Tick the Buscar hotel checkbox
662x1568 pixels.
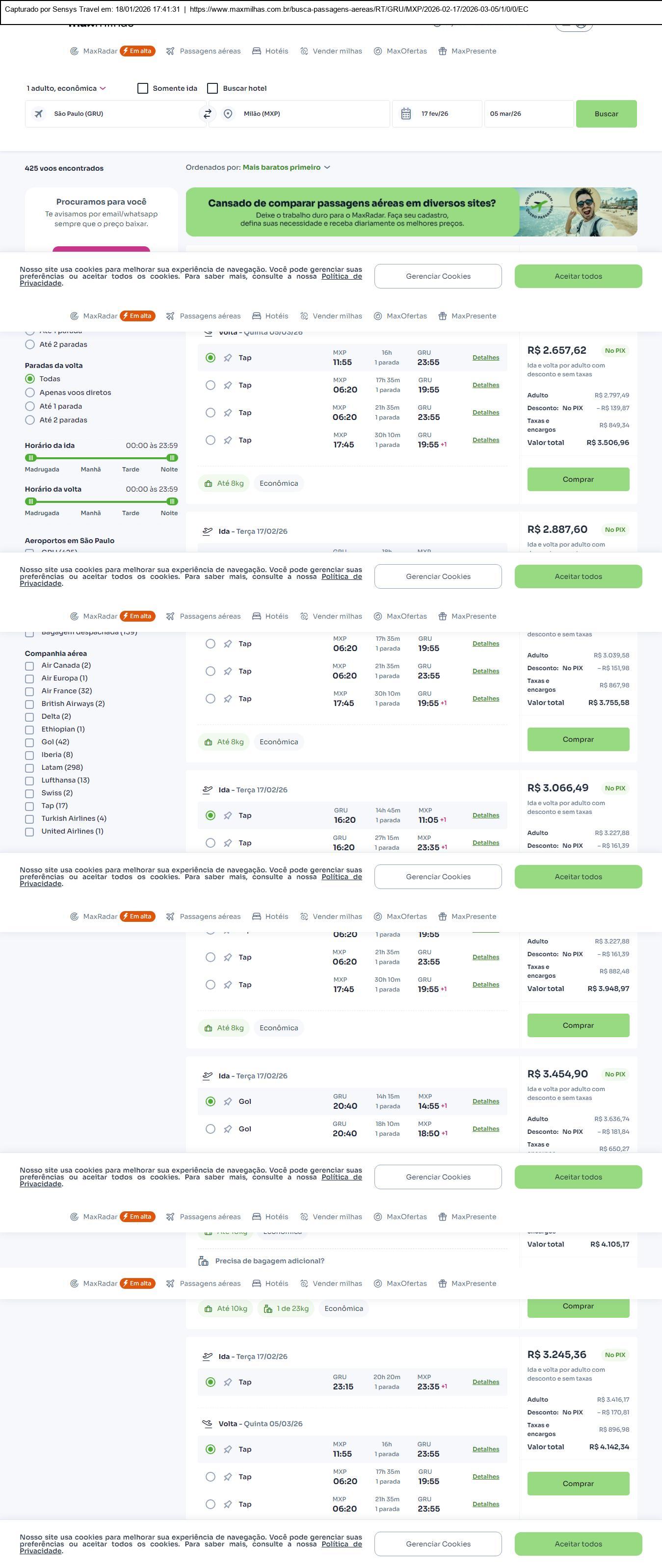point(212,88)
